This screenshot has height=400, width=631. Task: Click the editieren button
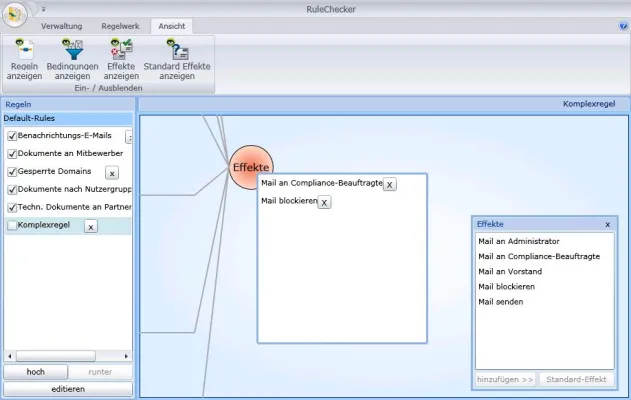67,389
